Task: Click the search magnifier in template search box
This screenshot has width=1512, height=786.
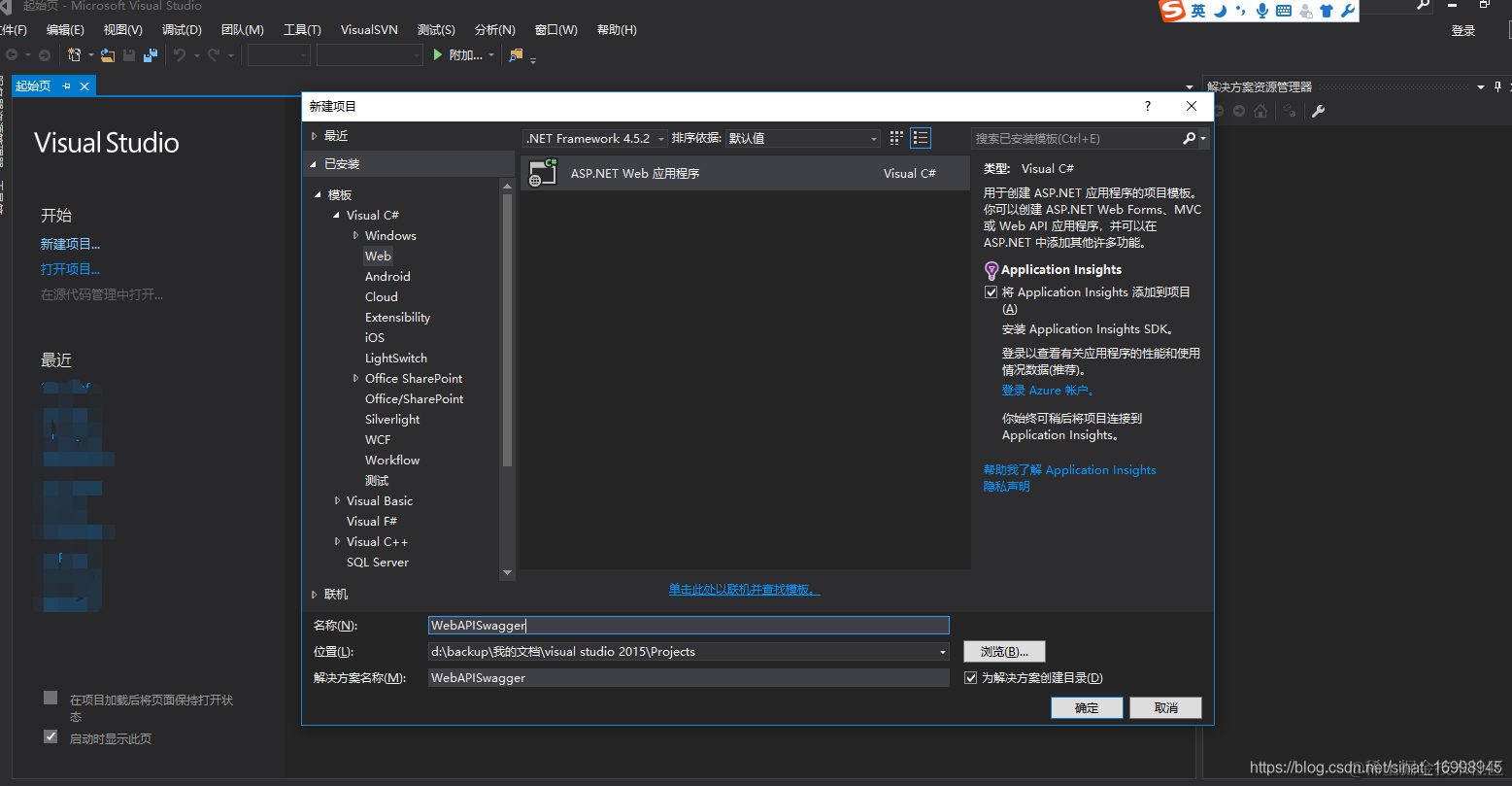Action: click(1189, 138)
